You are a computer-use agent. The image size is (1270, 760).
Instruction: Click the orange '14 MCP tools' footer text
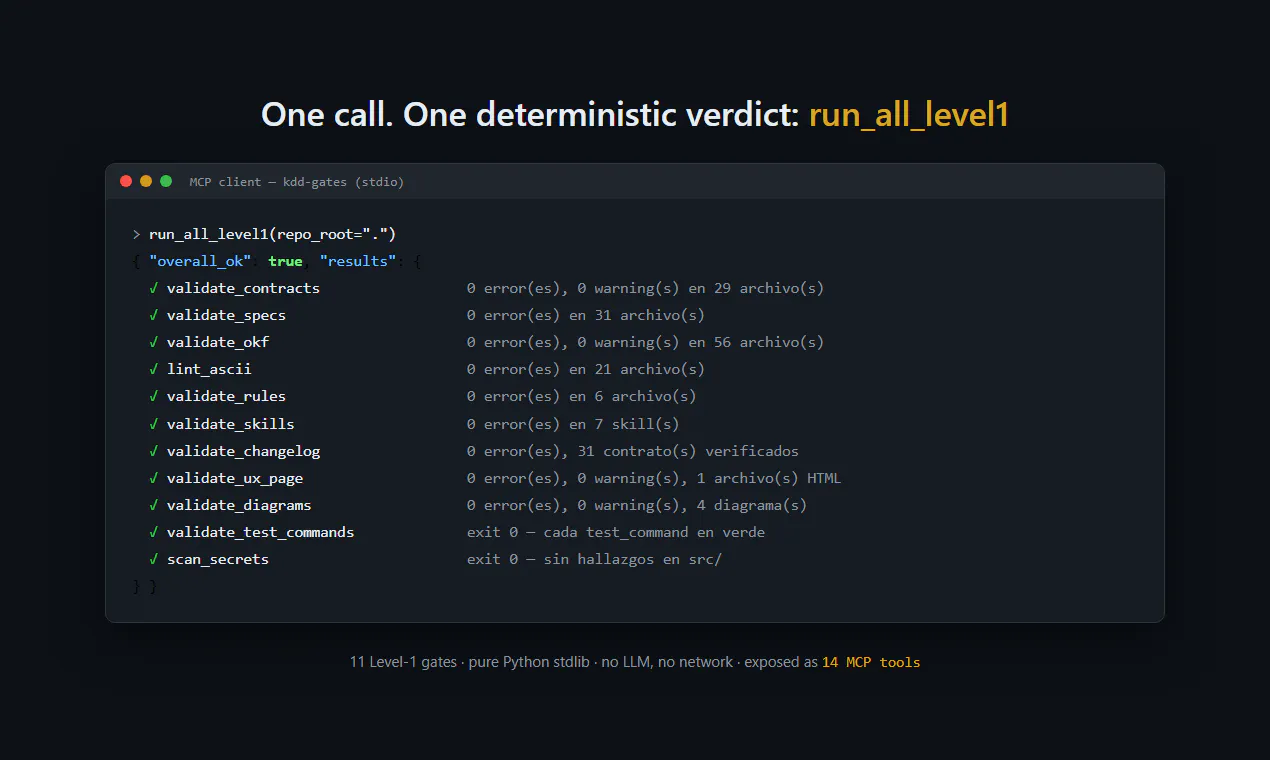point(871,662)
